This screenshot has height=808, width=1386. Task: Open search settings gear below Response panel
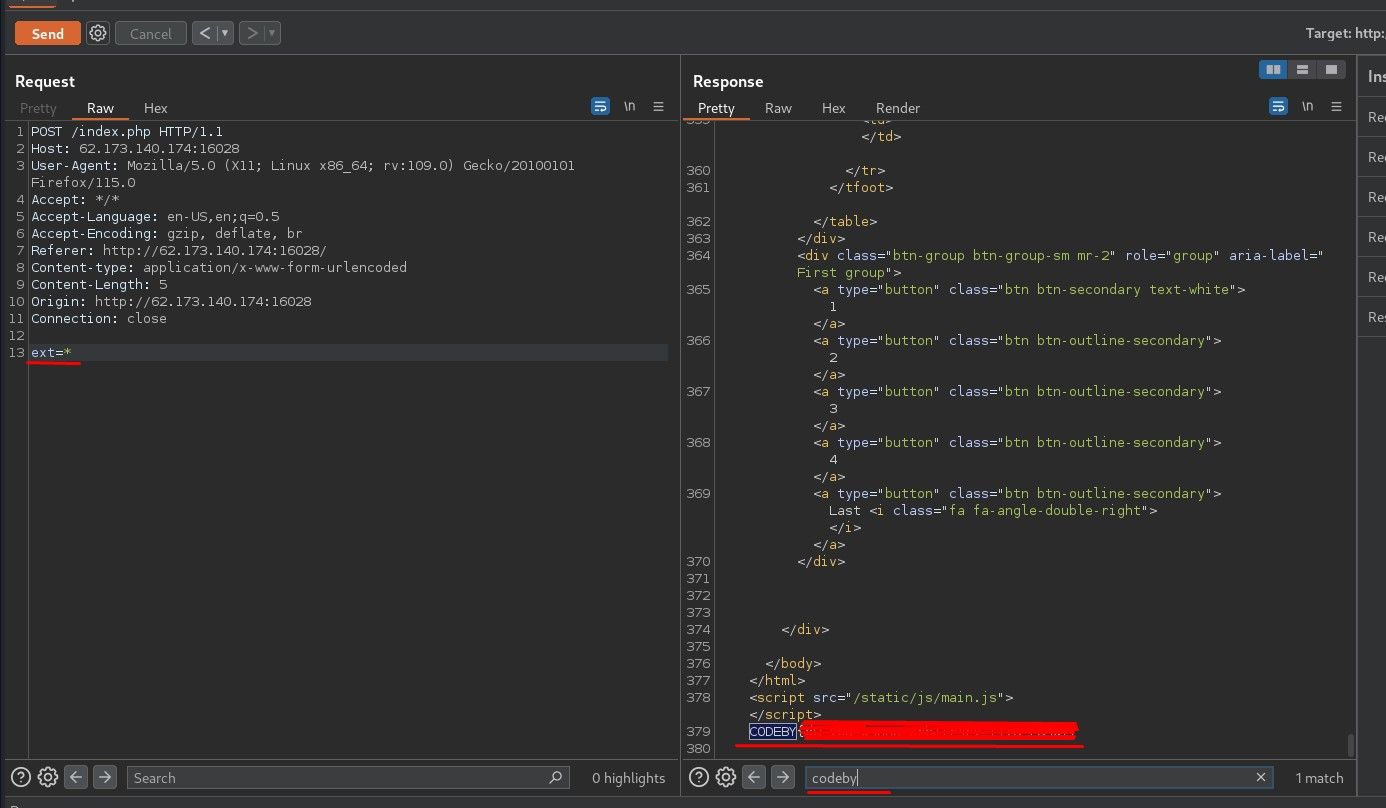click(x=726, y=777)
